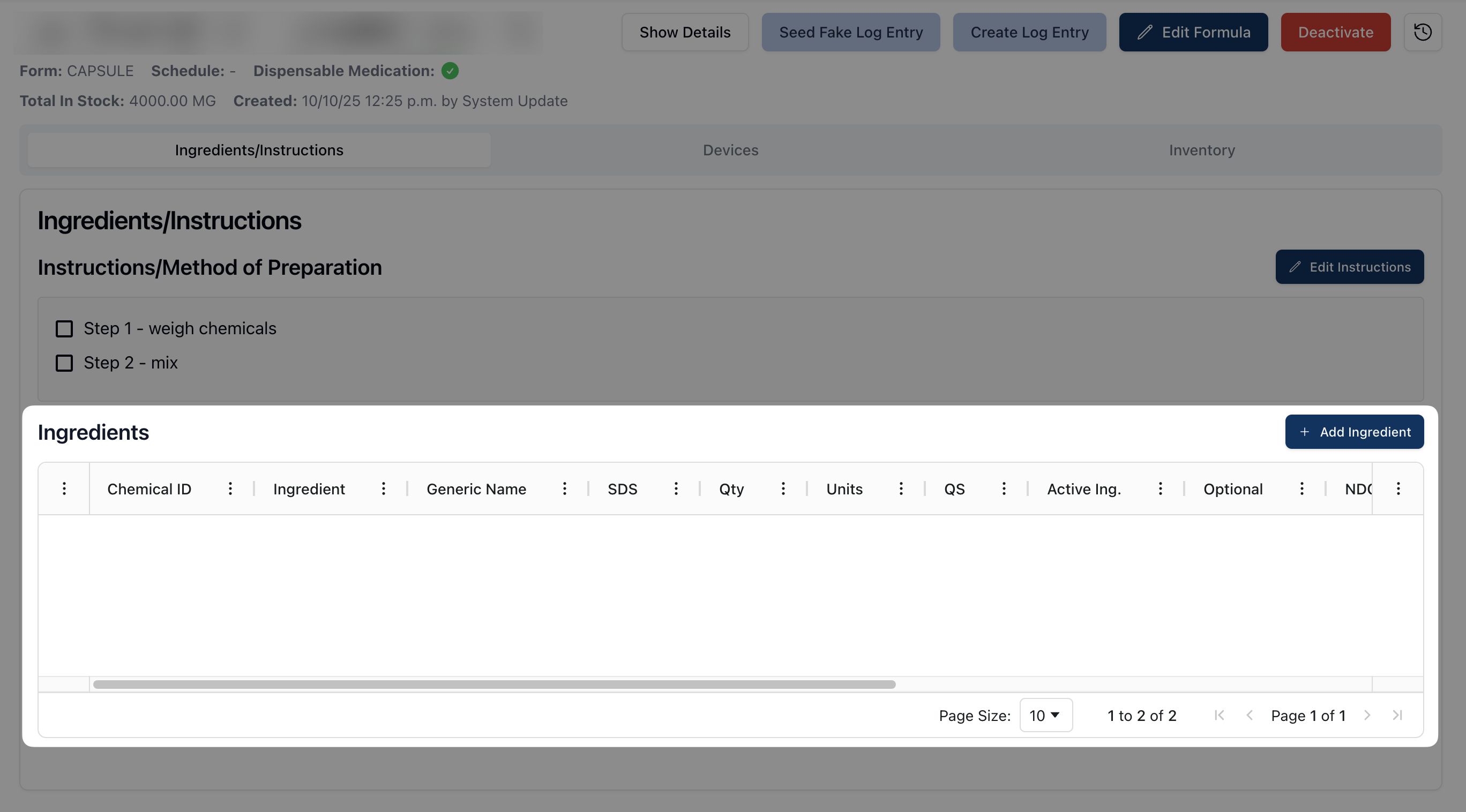The height and width of the screenshot is (812, 1466).
Task: Open Generic Name column menu
Action: (x=565, y=489)
